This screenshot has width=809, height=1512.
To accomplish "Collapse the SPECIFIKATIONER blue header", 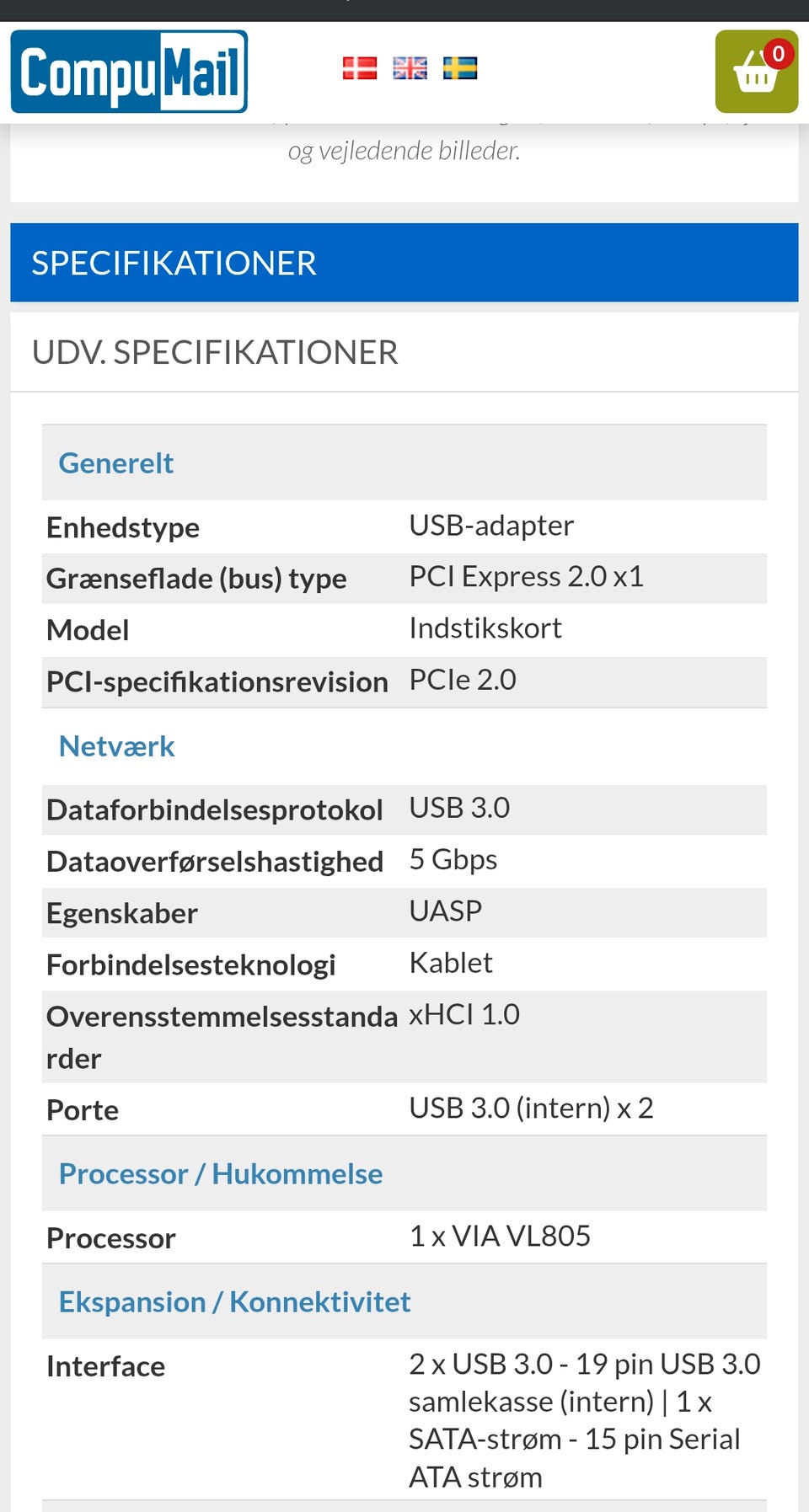I will (x=404, y=263).
